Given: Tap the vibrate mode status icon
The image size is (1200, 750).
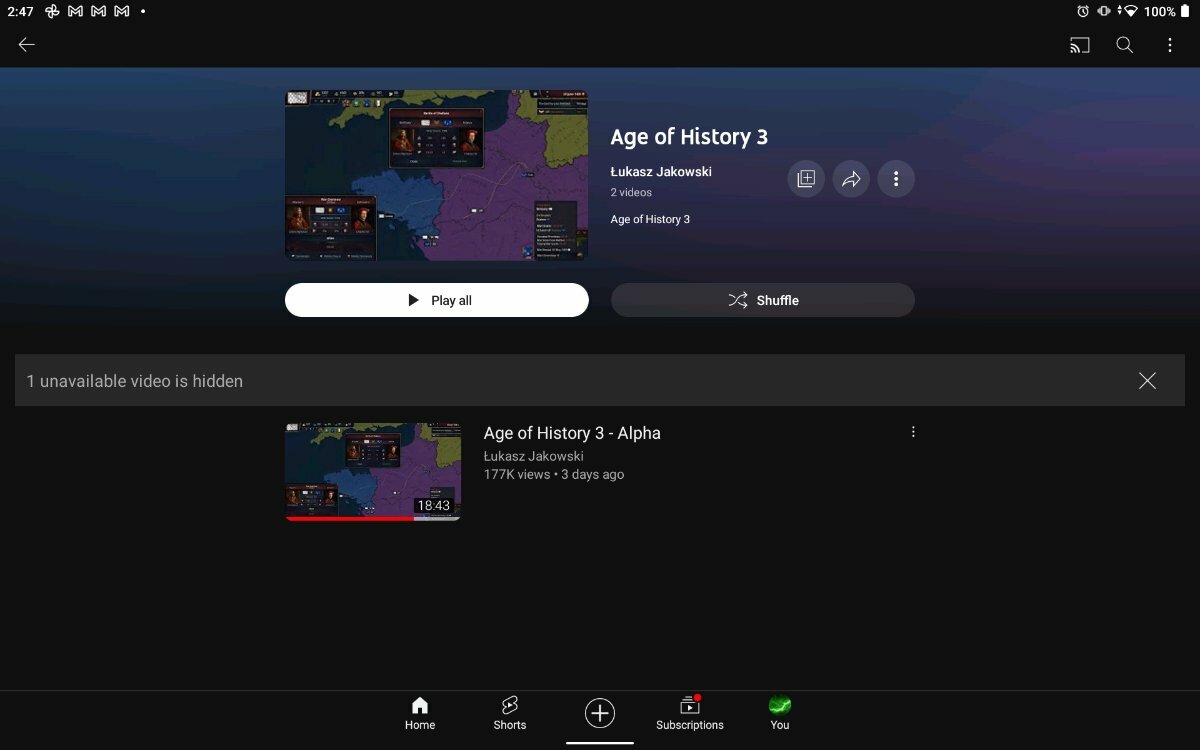Looking at the screenshot, I should 1104,11.
